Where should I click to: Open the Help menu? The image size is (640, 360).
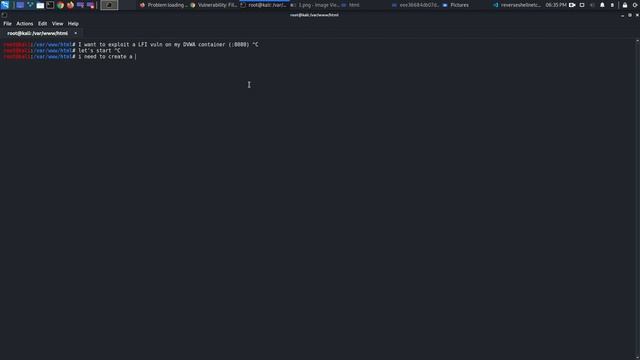coord(73,24)
